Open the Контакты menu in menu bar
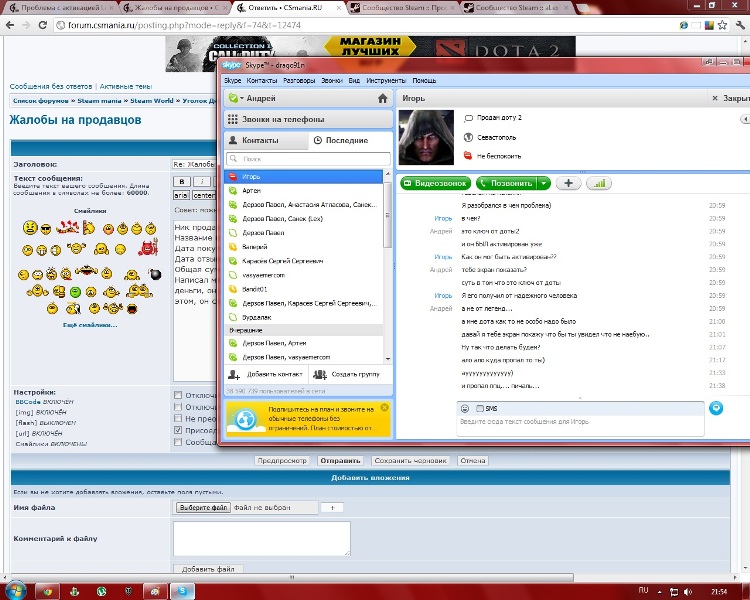 click(262, 80)
